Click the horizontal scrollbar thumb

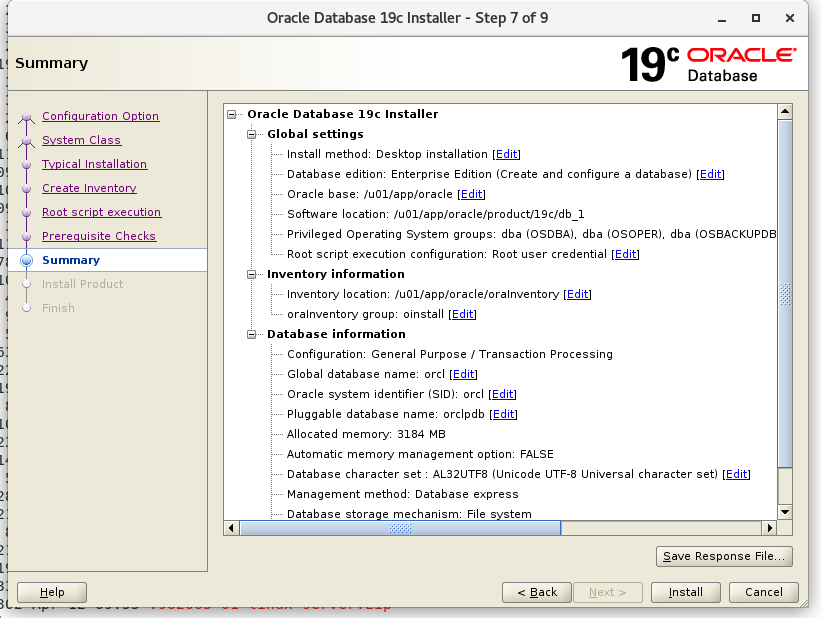(400, 528)
